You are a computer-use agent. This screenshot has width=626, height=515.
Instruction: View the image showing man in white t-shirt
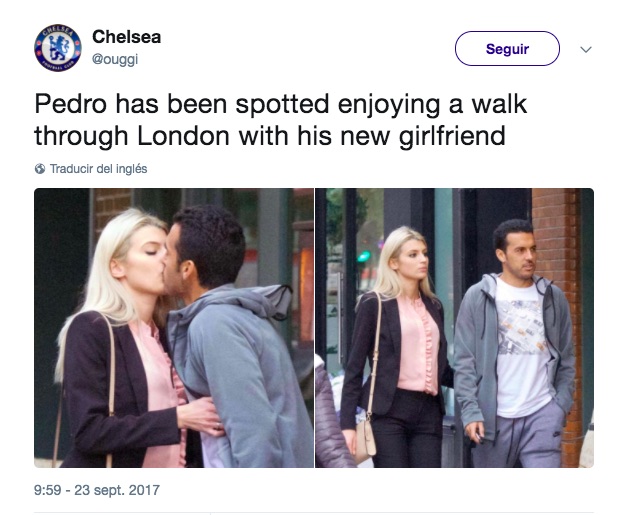click(x=455, y=328)
